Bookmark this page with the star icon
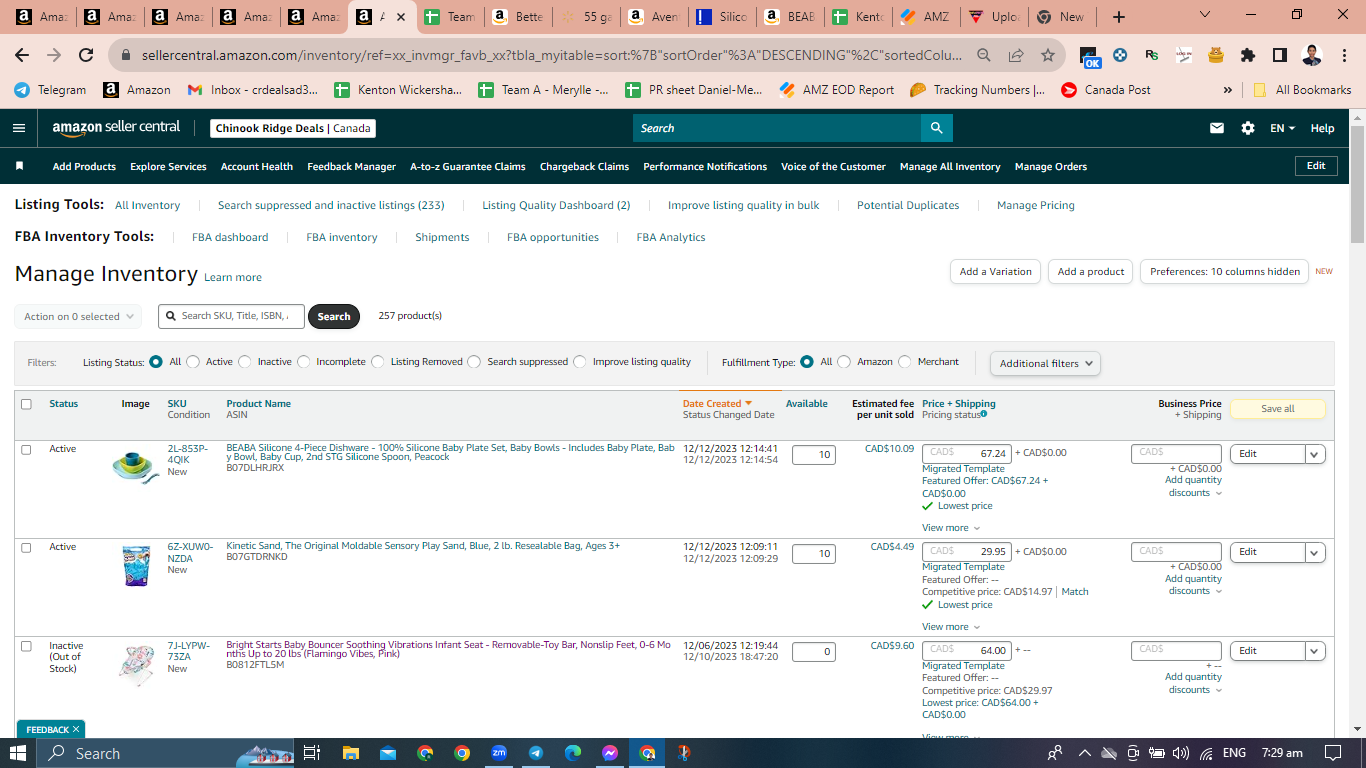 (x=1047, y=55)
